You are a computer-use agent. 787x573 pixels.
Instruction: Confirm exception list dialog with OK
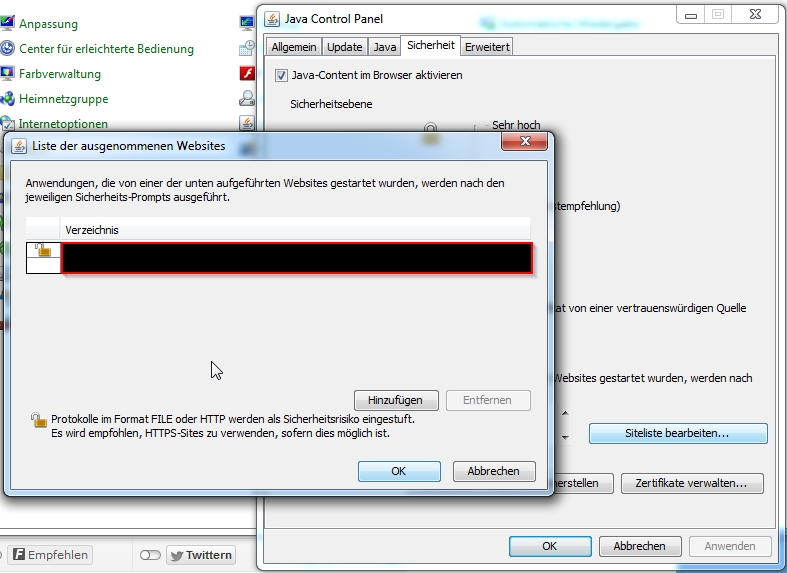399,471
